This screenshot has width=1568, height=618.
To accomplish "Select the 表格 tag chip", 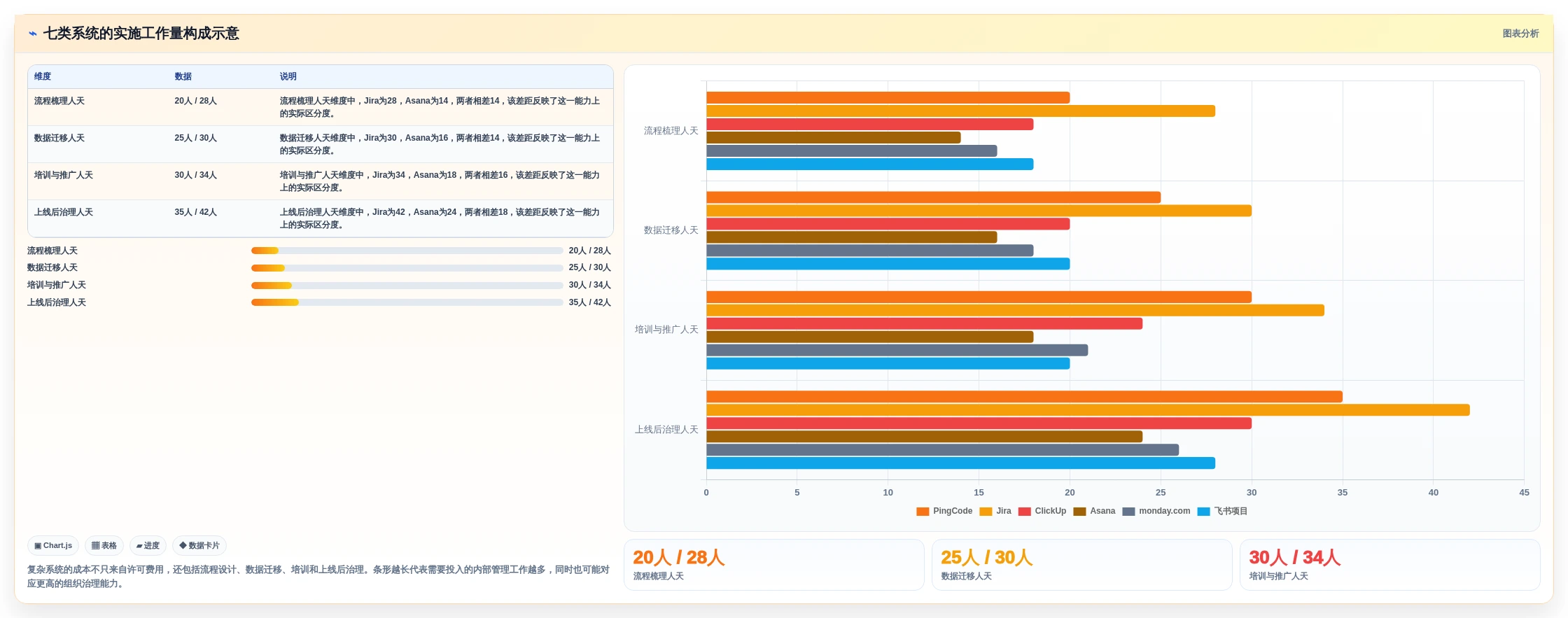I will pos(104,546).
